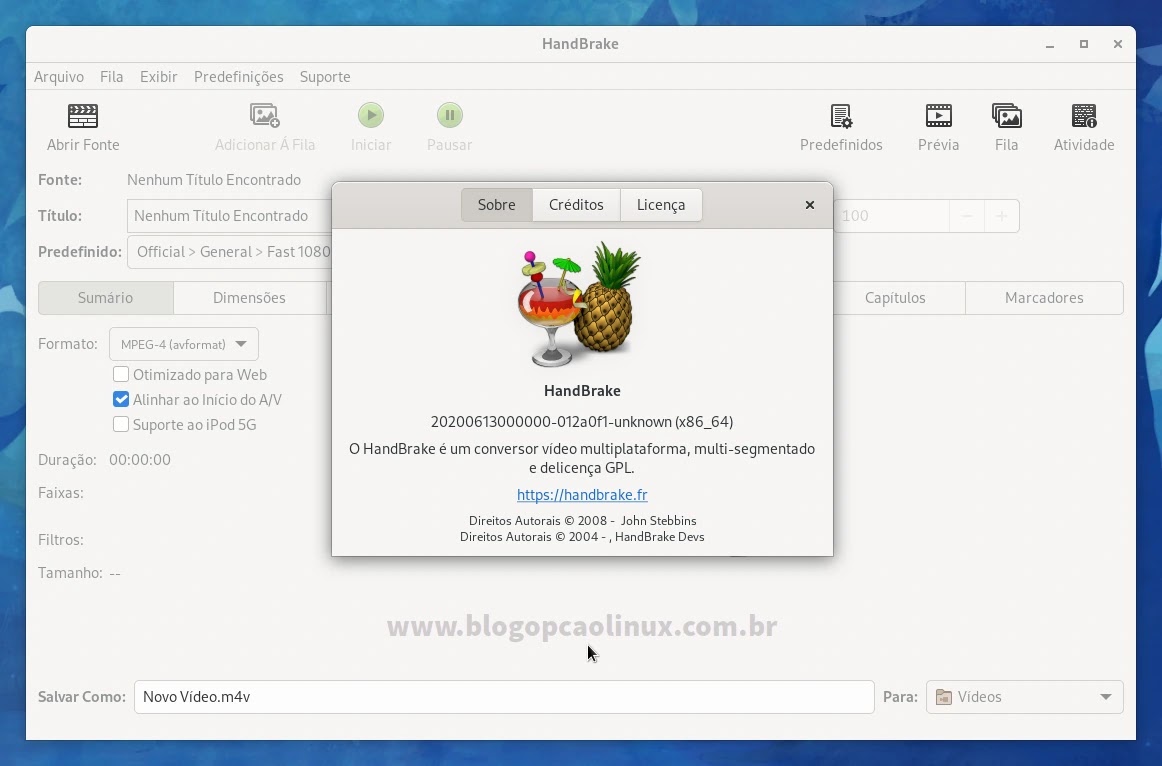Select the Sumário tab
Viewport: 1162px width, 766px height.
pyautogui.click(x=105, y=298)
